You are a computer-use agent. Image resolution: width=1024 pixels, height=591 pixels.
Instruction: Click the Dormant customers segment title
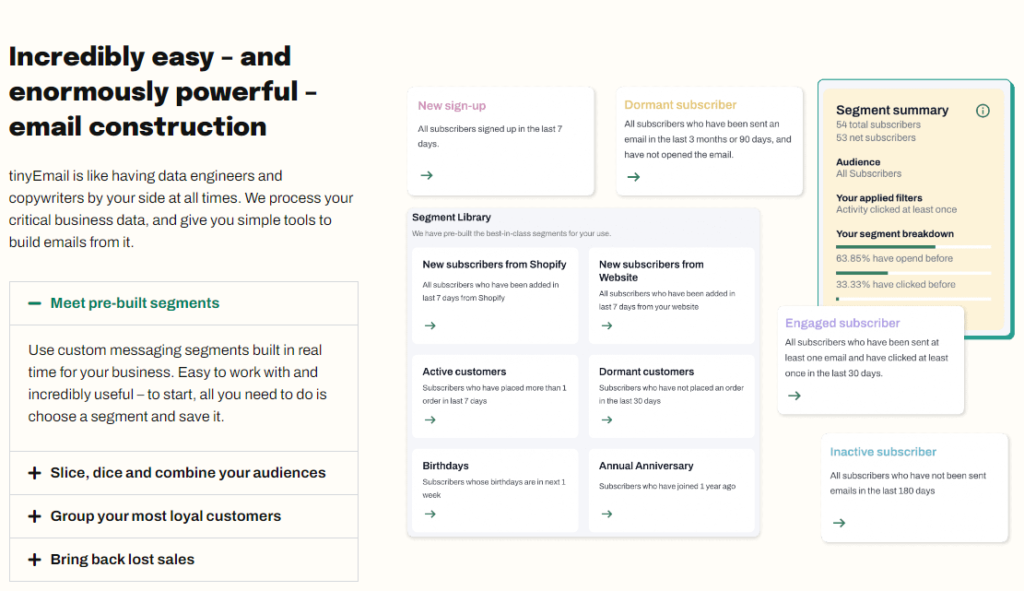tap(647, 372)
